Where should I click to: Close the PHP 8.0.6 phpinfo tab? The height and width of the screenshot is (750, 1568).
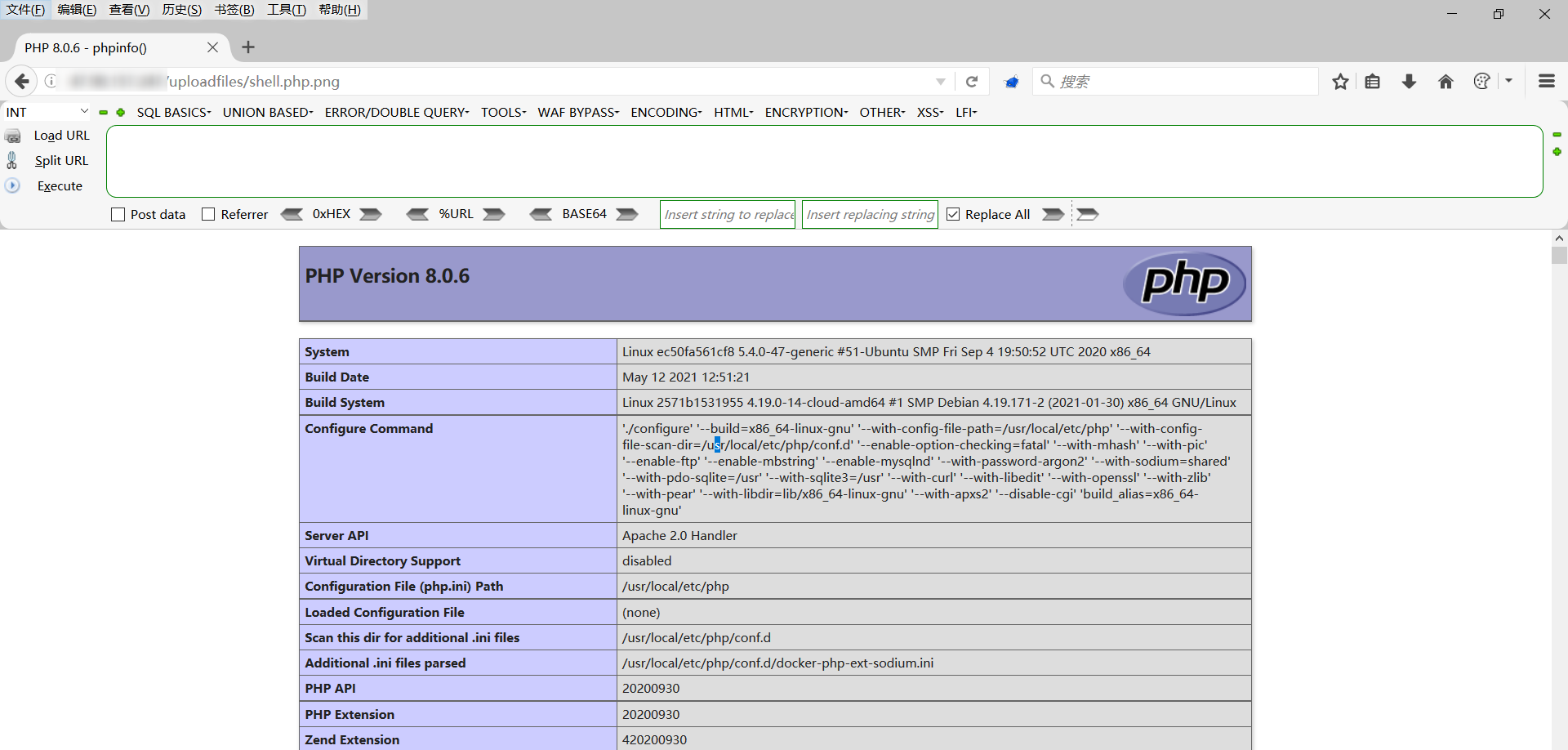[x=212, y=47]
